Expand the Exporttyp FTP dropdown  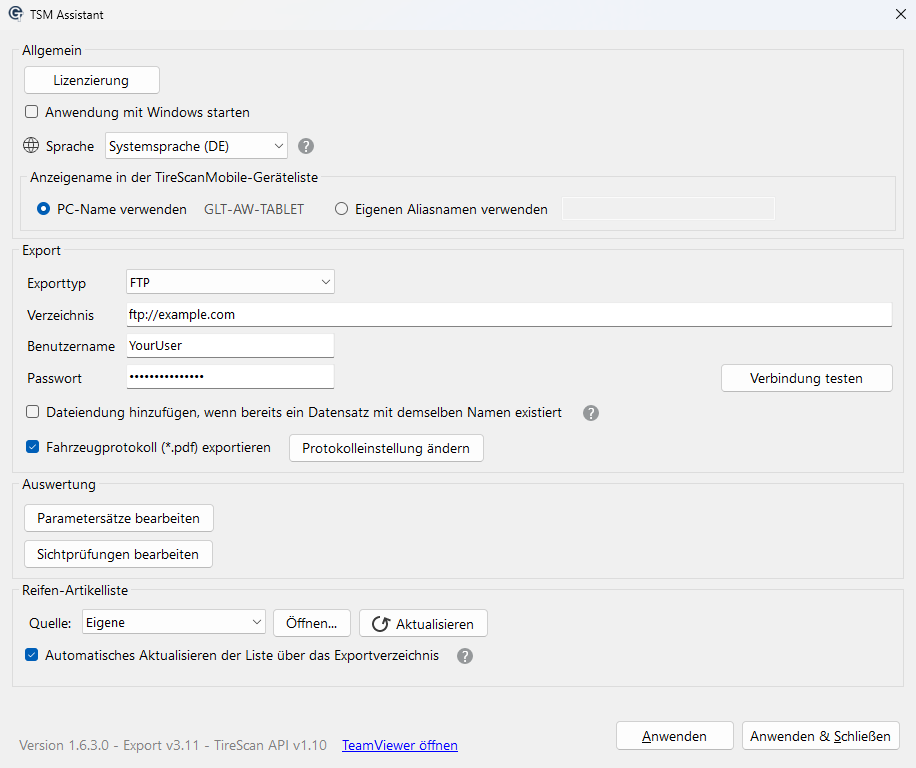click(231, 283)
